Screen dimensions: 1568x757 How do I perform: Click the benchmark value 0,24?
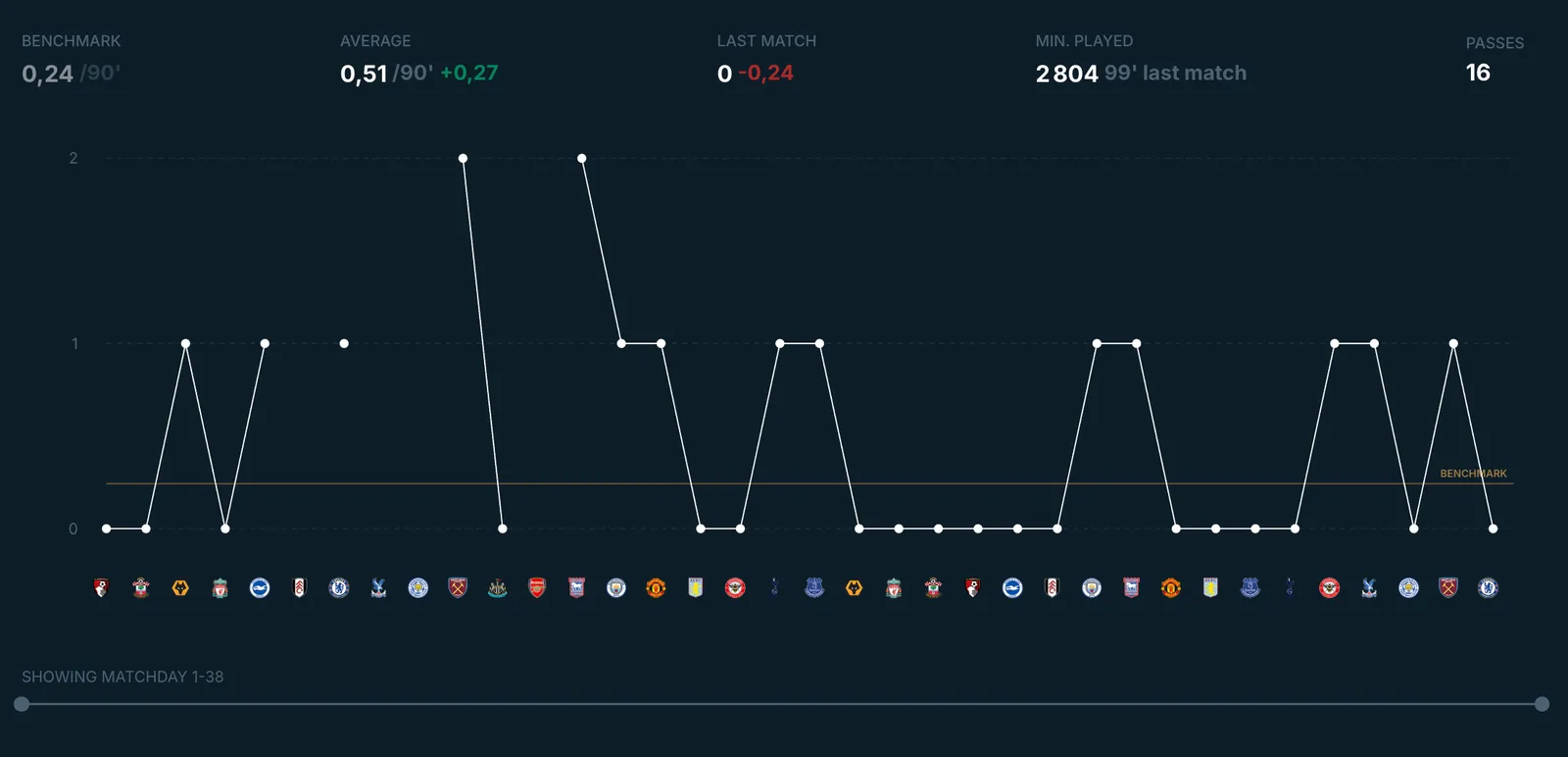[48, 74]
